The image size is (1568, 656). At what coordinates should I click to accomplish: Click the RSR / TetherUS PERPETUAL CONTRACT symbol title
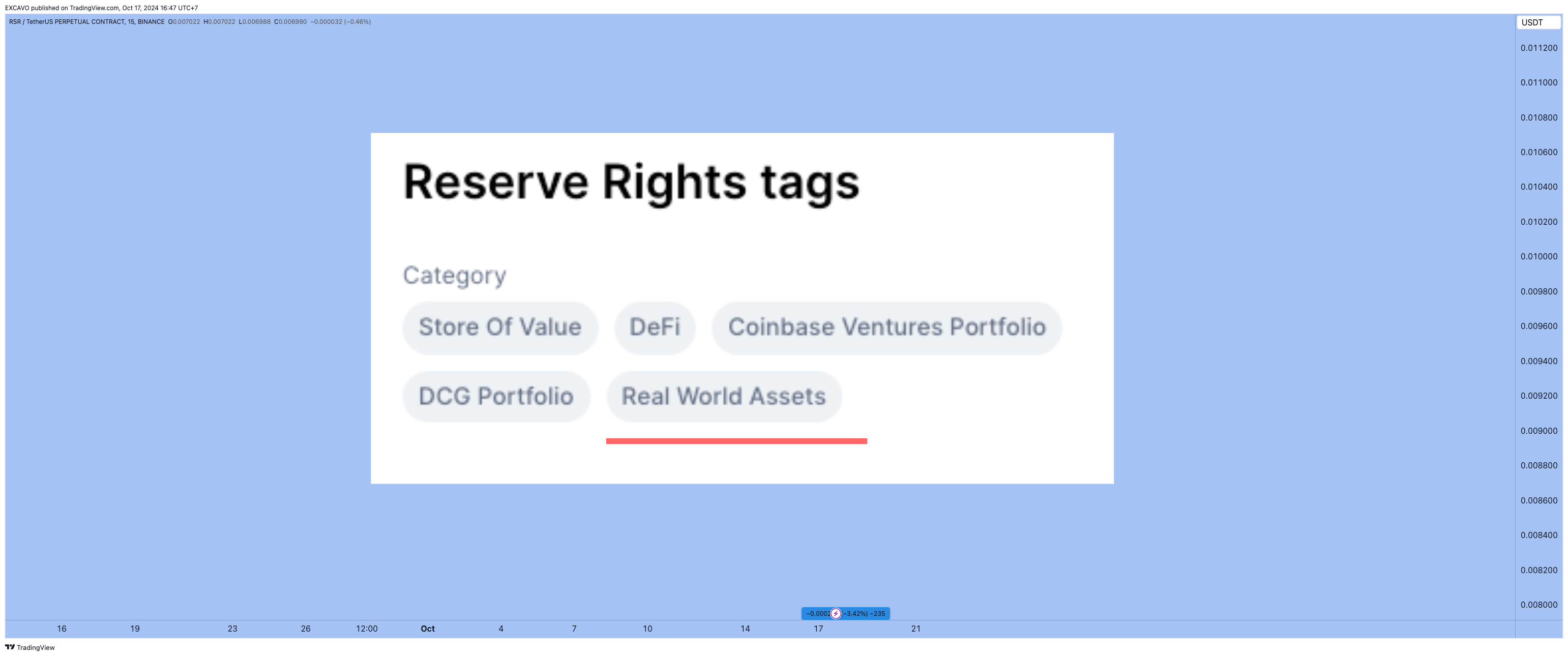pyautogui.click(x=86, y=21)
